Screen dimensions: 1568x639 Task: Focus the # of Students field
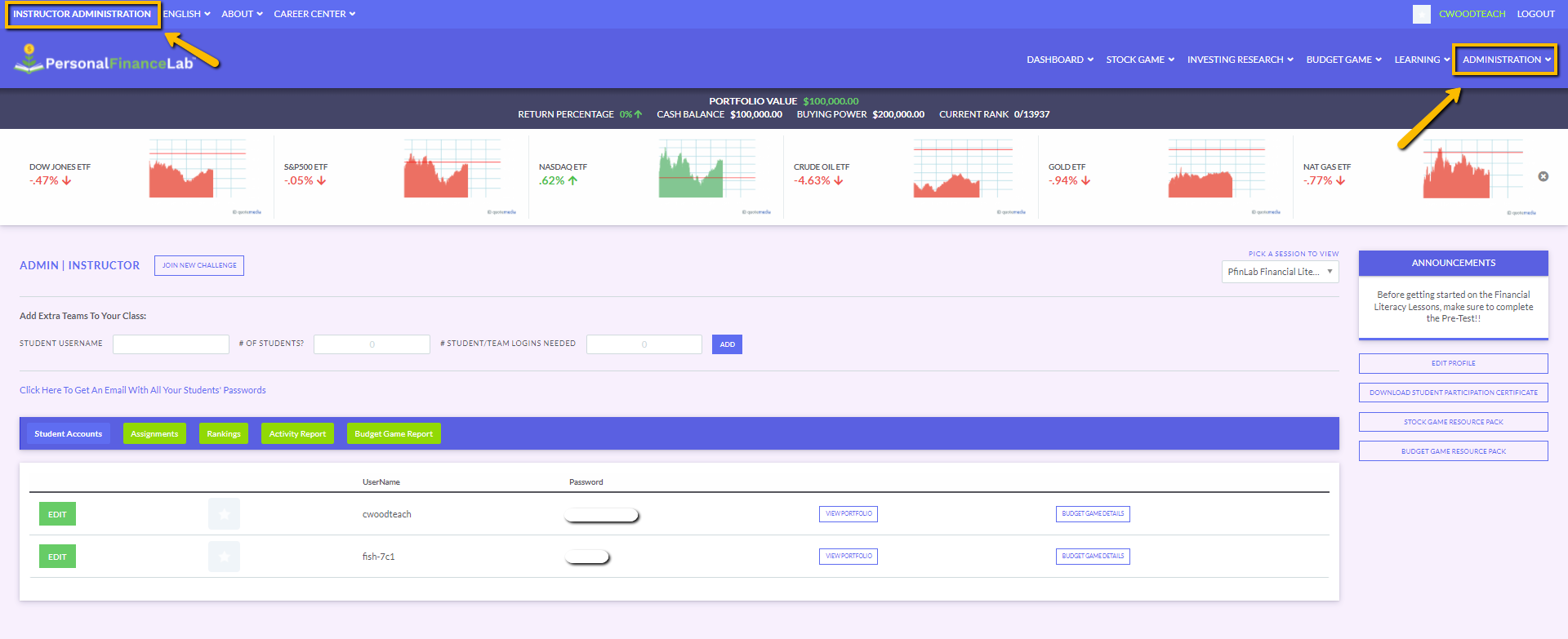pos(372,344)
